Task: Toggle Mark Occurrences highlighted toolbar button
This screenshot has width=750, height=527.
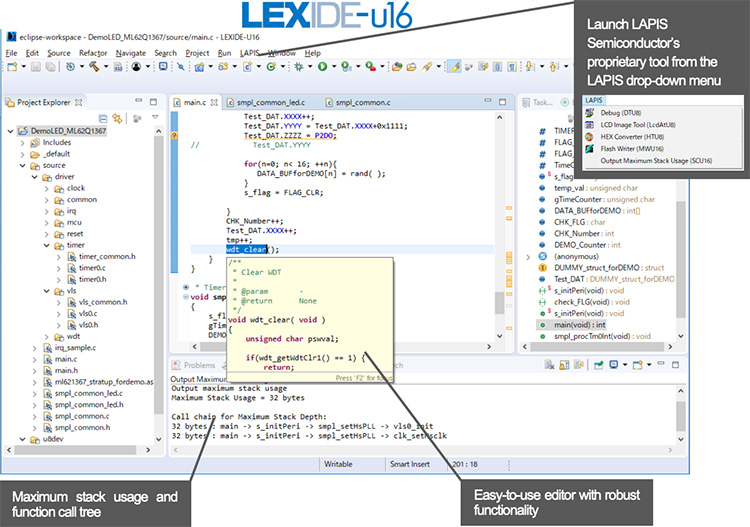Action: click(x=454, y=67)
